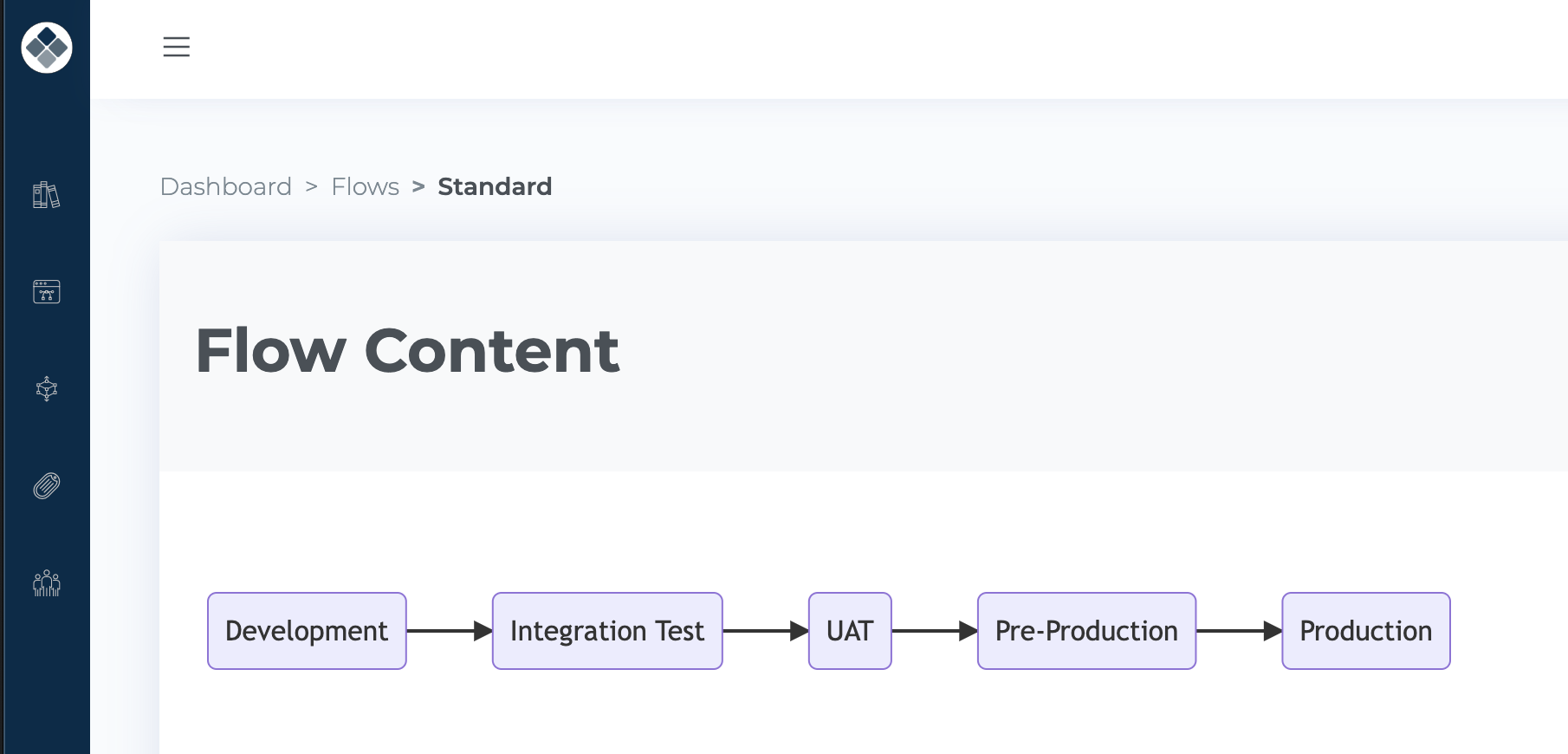This screenshot has width=1568, height=754.
Task: Click the UAT stage node
Action: coord(850,631)
